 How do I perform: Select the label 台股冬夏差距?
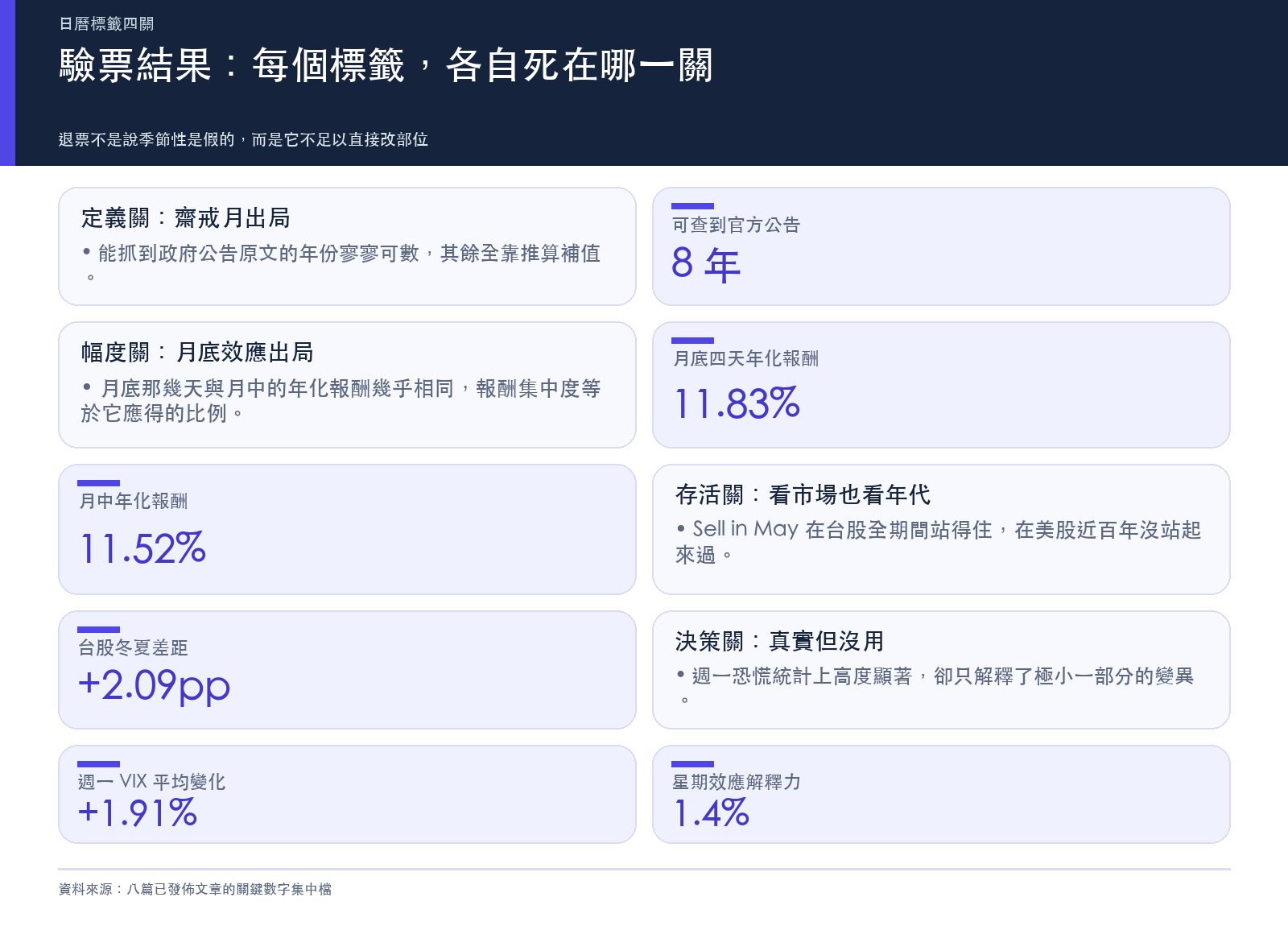[133, 647]
